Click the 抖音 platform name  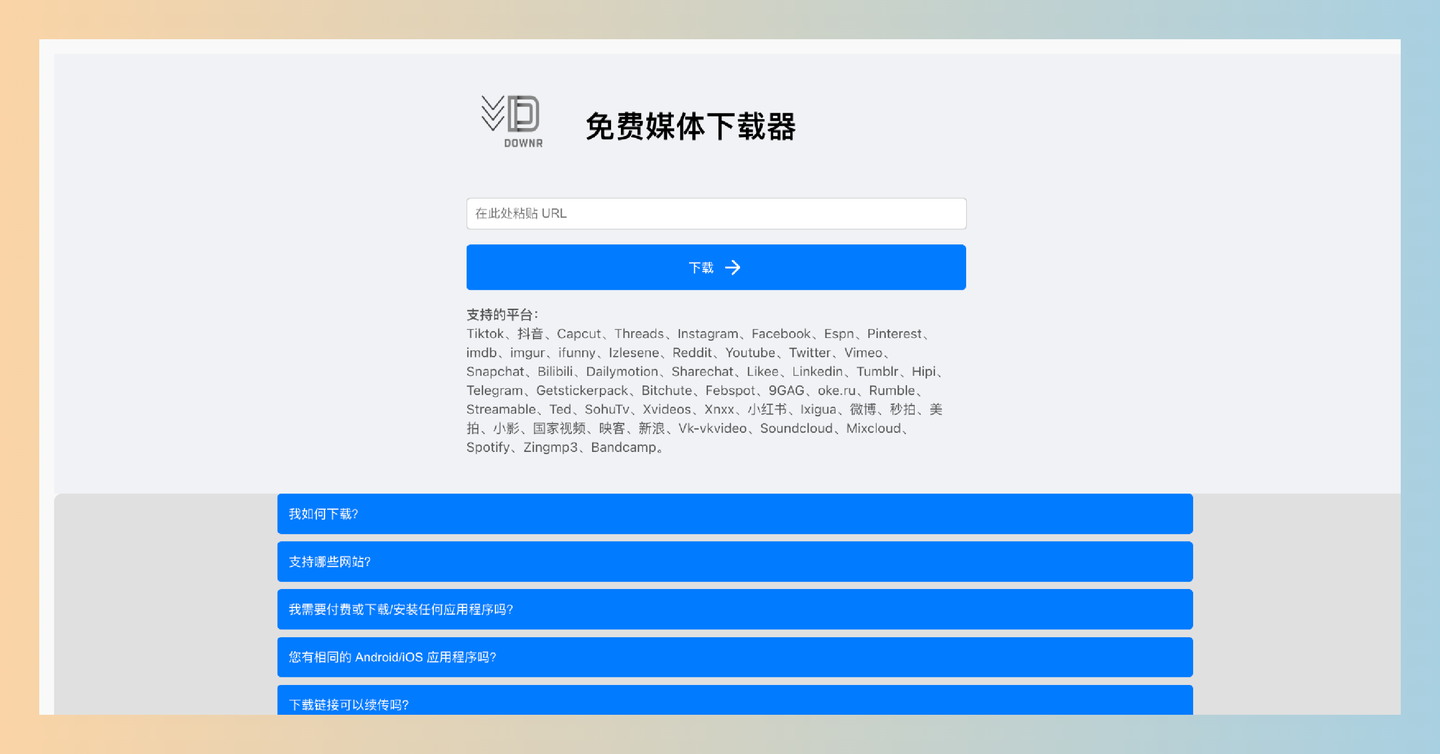(530, 333)
